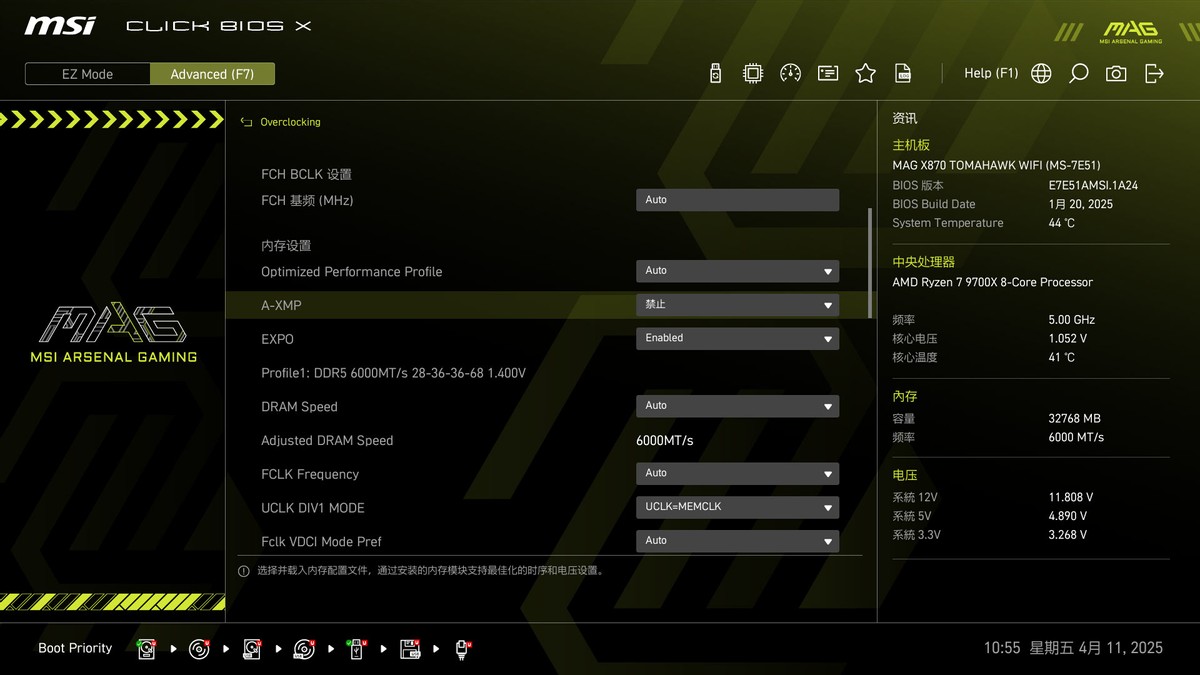This screenshot has height=675, width=1200.
Task: Open the A-XMP dropdown set to 禁止
Action: click(x=737, y=305)
